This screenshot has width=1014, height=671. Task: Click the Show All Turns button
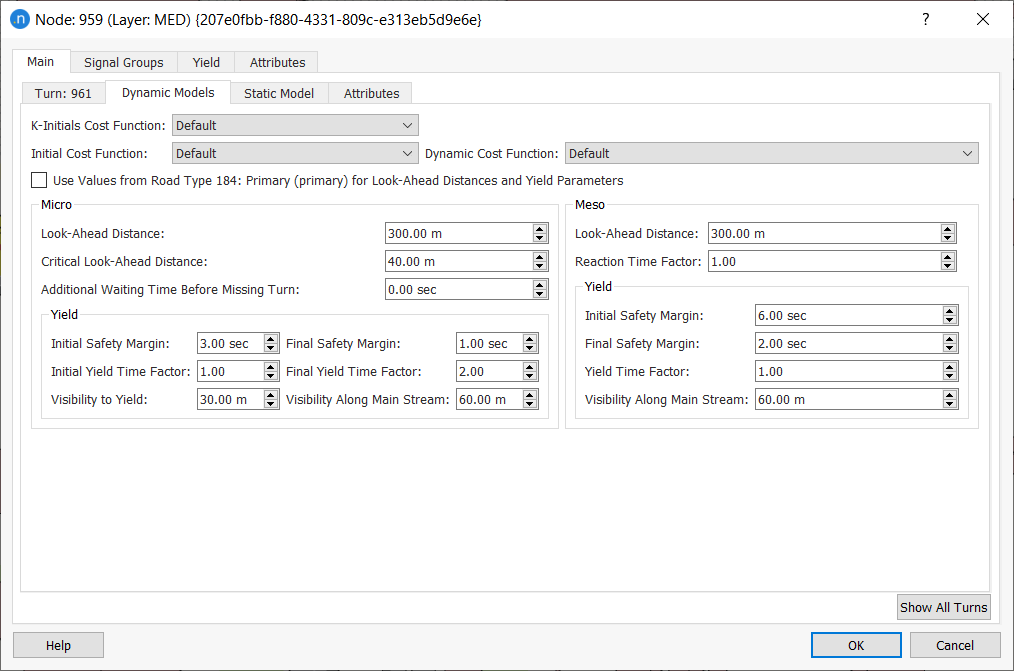pos(943,607)
